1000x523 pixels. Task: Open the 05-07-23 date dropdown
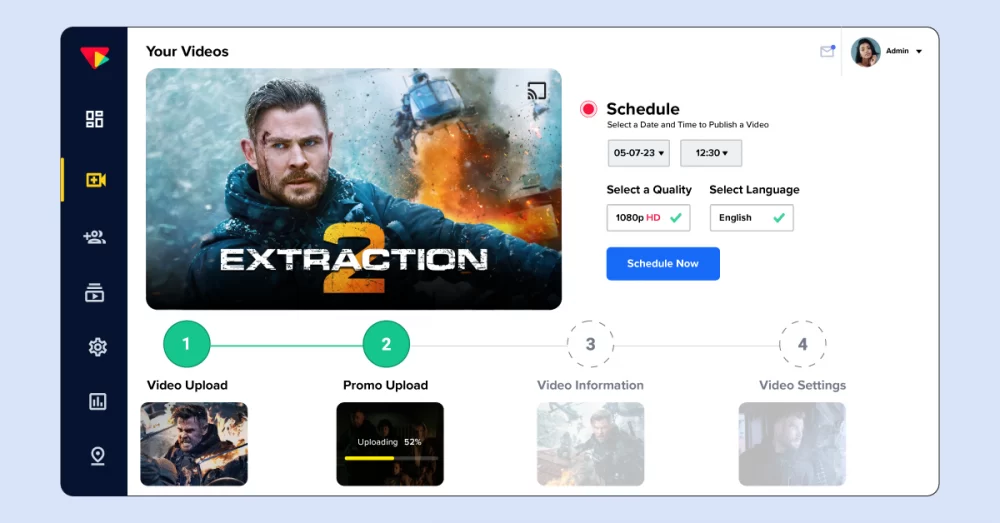638,153
